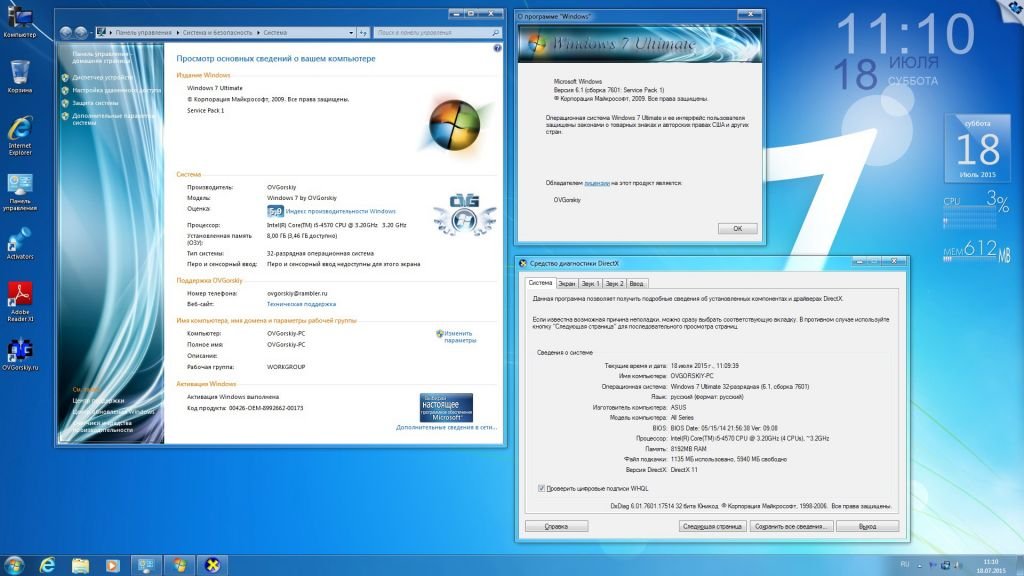Switch to the 'Экран' tab in DirectX diagnostics
This screenshot has width=1024, height=576.
click(x=567, y=284)
